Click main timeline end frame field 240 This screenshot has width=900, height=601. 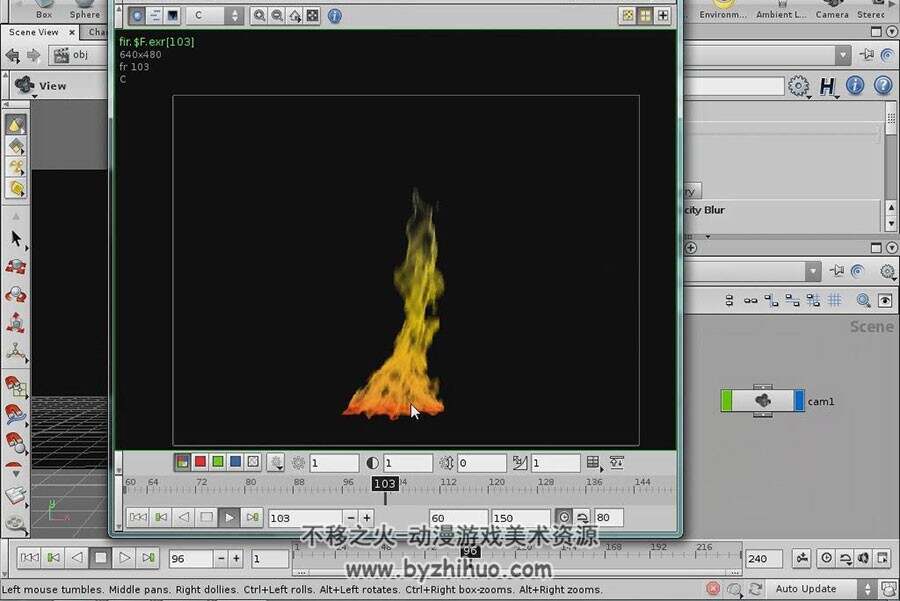click(763, 559)
